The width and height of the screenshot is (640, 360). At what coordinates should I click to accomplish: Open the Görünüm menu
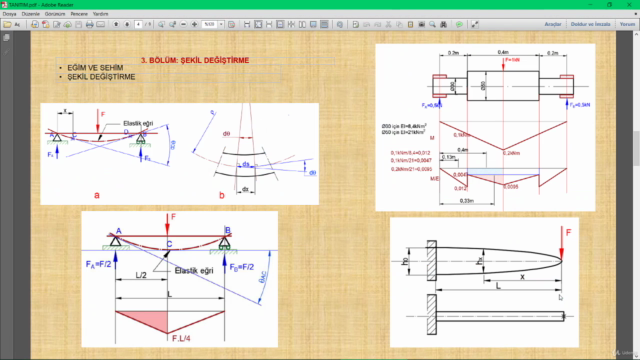pyautogui.click(x=55, y=14)
